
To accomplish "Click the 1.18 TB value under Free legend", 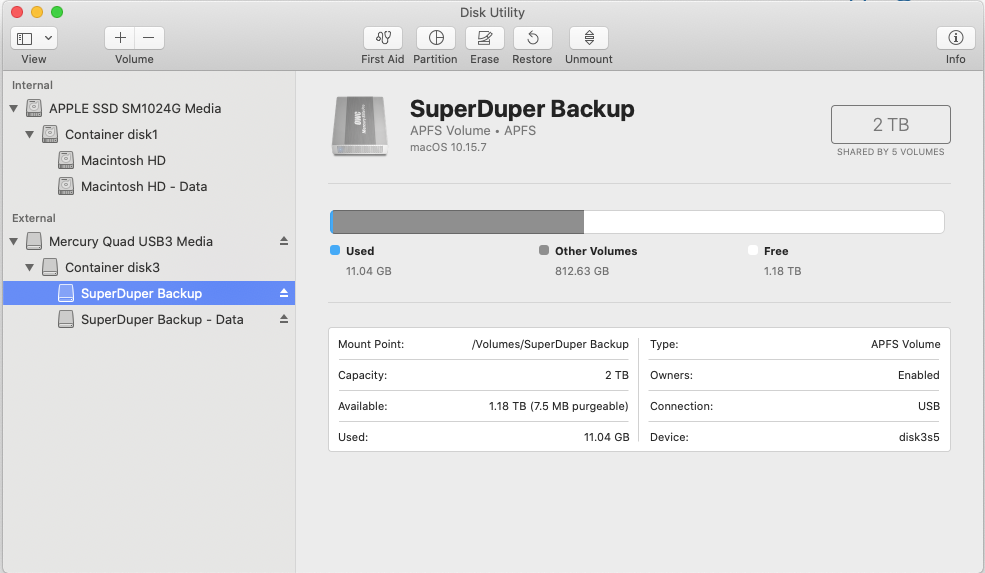I will coord(782,271).
